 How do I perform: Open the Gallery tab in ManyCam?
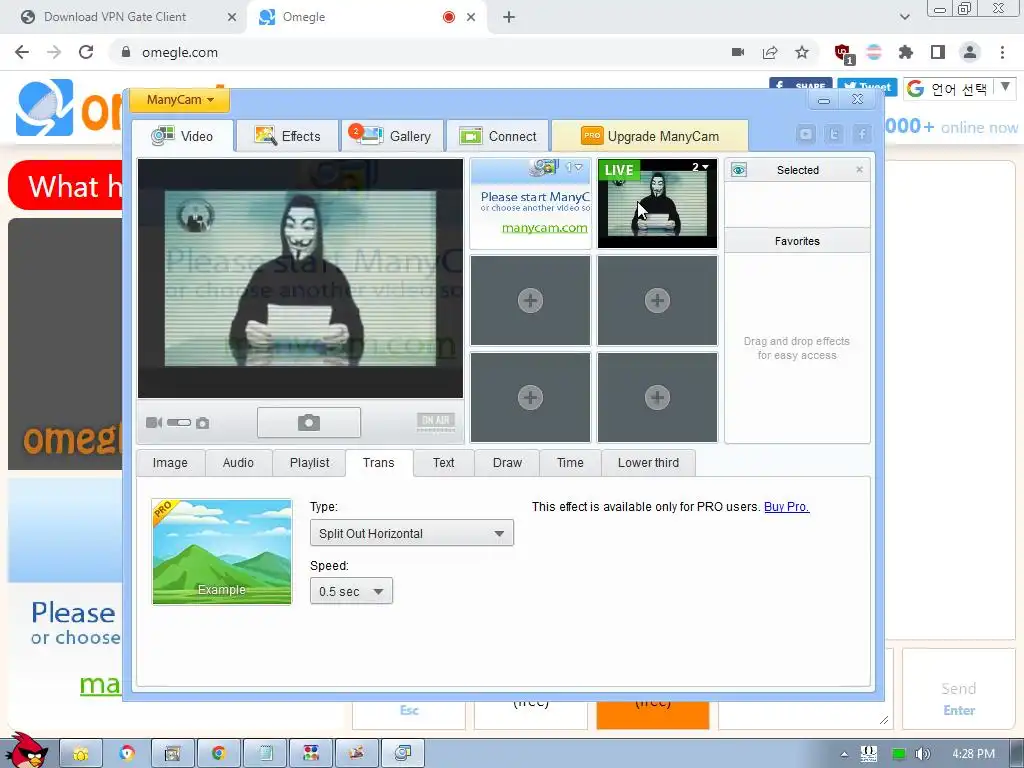pos(392,136)
